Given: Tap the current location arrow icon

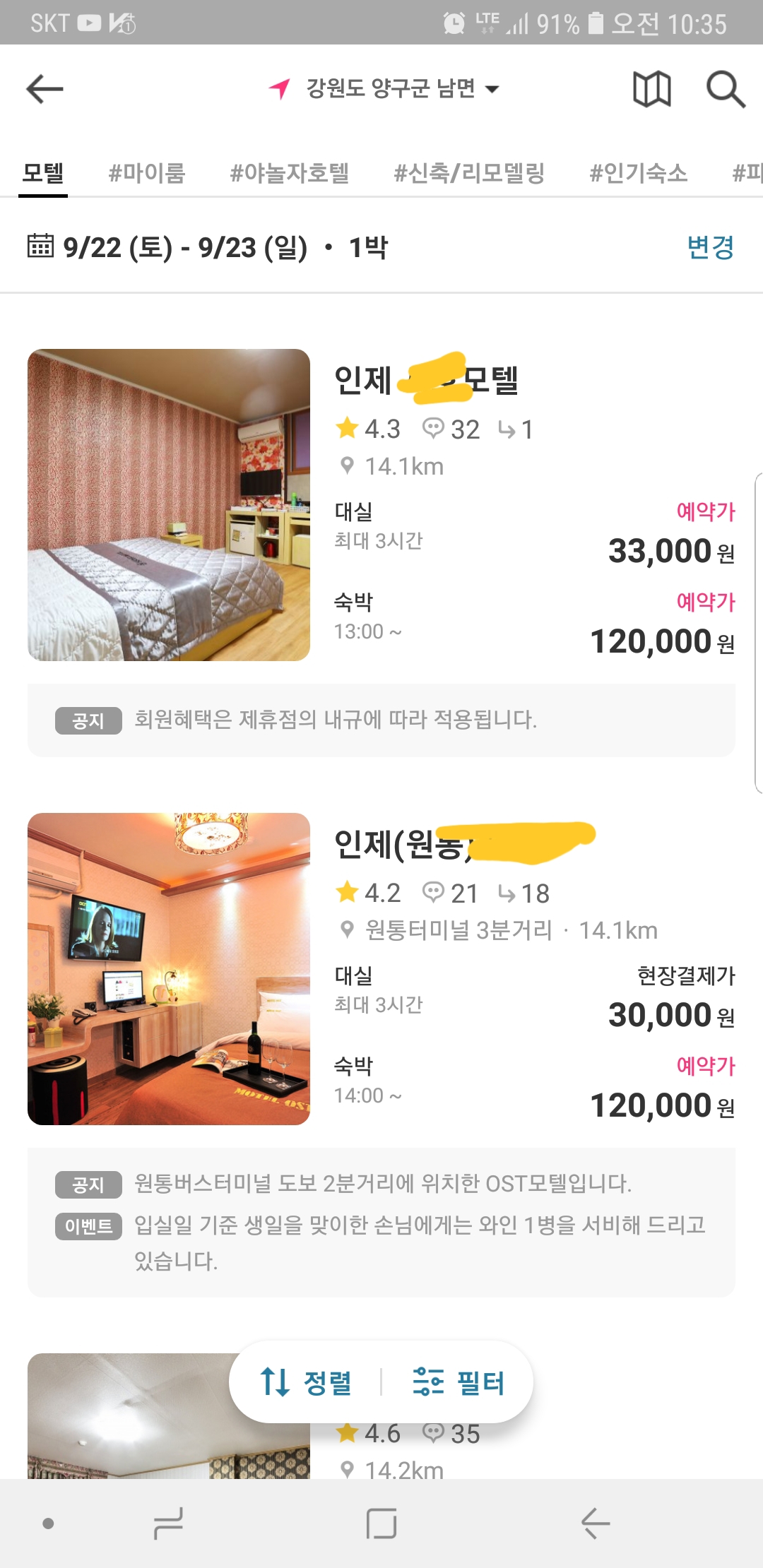Looking at the screenshot, I should pyautogui.click(x=280, y=88).
